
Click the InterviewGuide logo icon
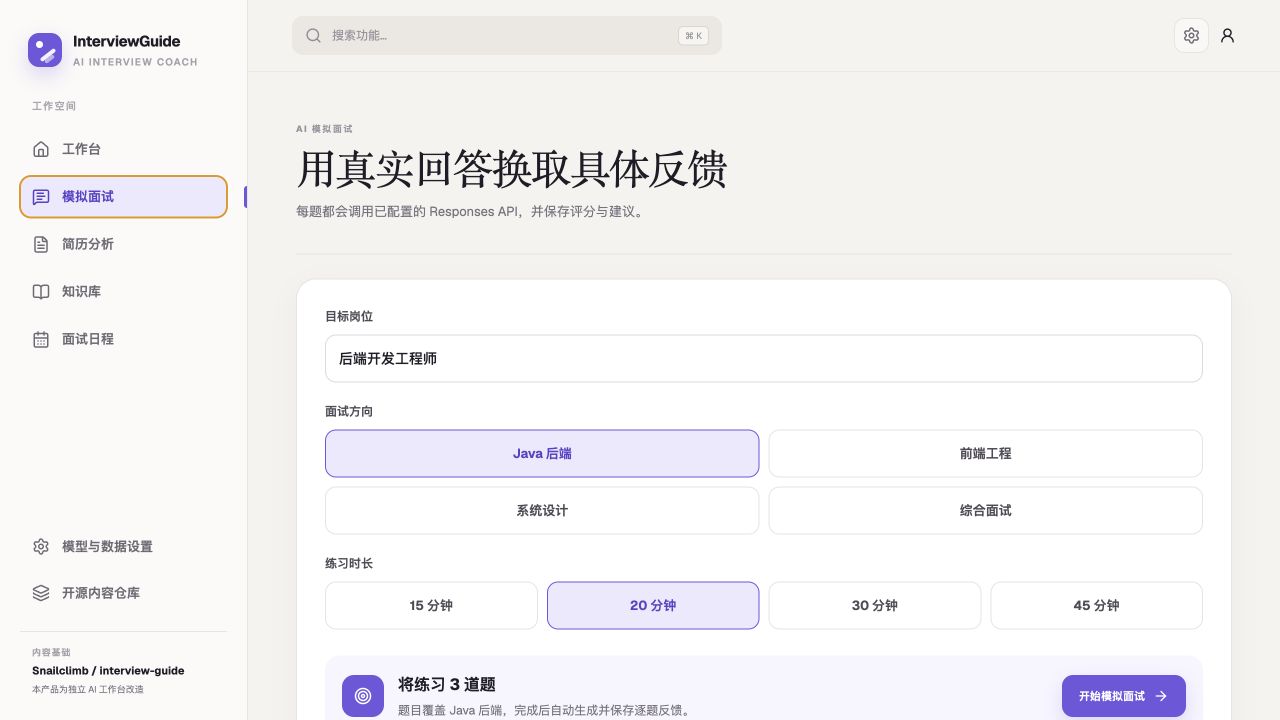click(45, 50)
